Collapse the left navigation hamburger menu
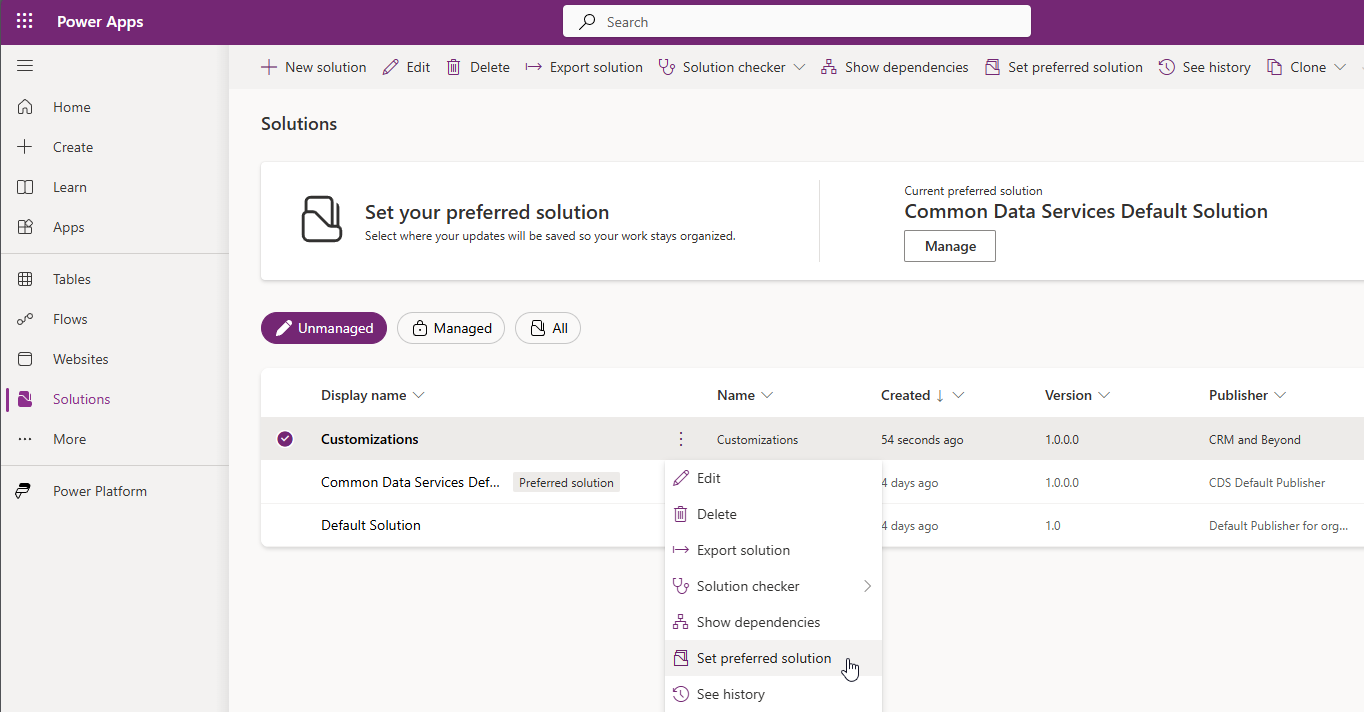Image resolution: width=1364 pixels, height=712 pixels. point(25,66)
